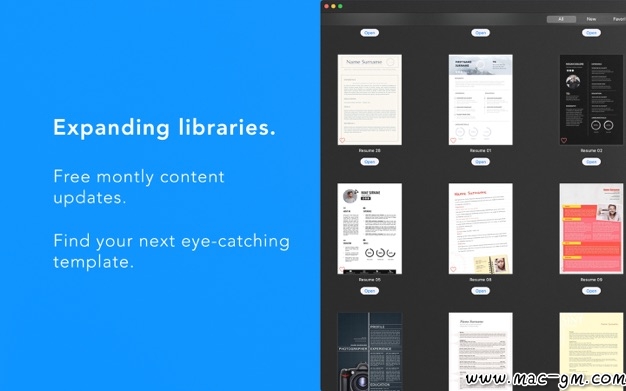Click the Open button below Resume 05

(x=370, y=291)
